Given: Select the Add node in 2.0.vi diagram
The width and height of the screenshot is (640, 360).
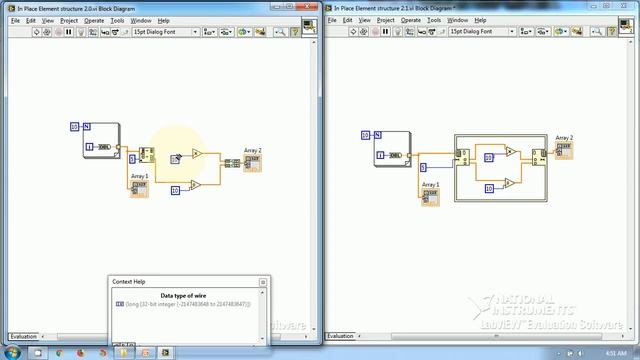Looking at the screenshot, I should [x=196, y=185].
